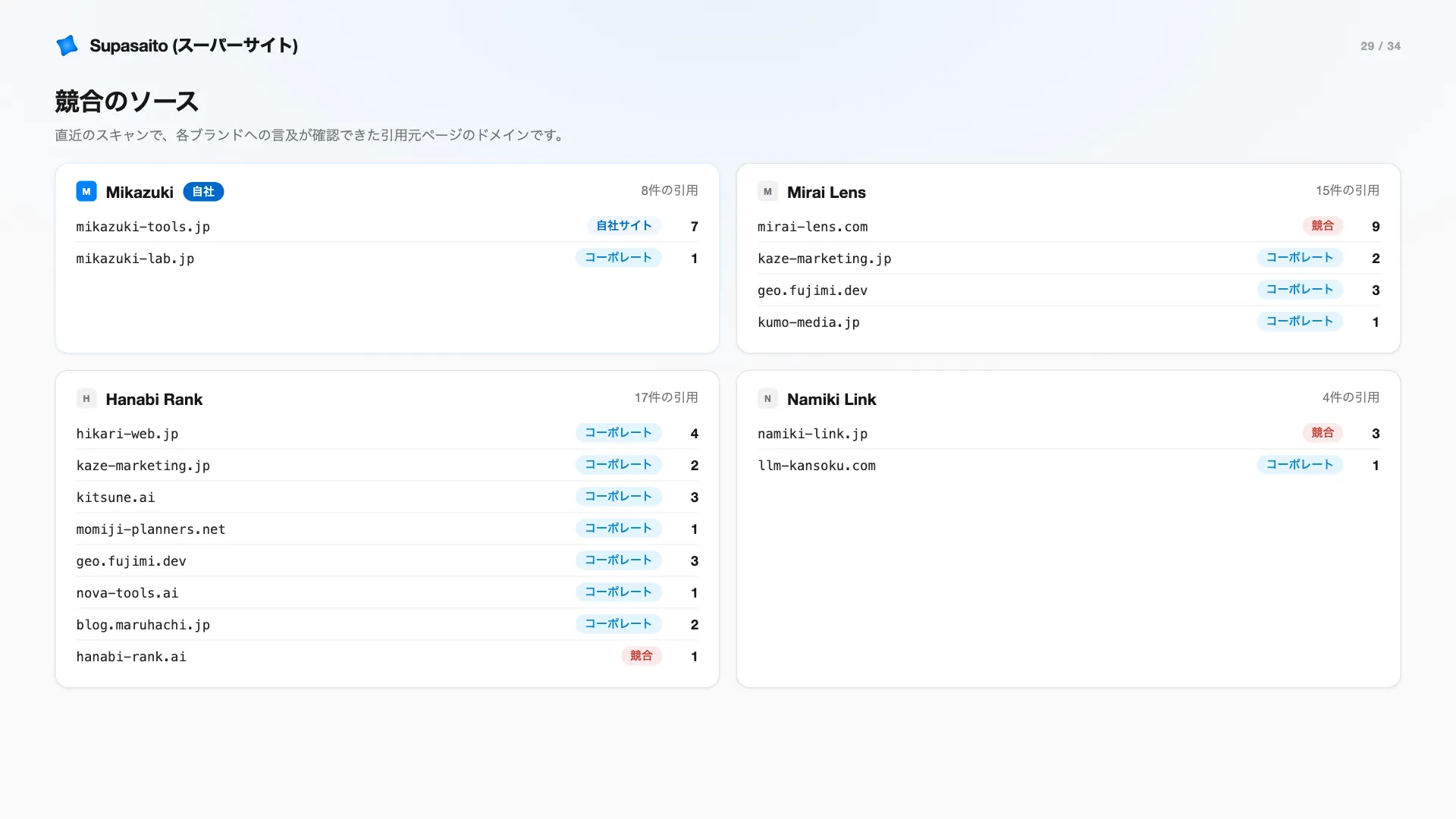The width and height of the screenshot is (1456, 819).
Task: Select the llm-kansoku.com domain
Action: [x=816, y=466]
